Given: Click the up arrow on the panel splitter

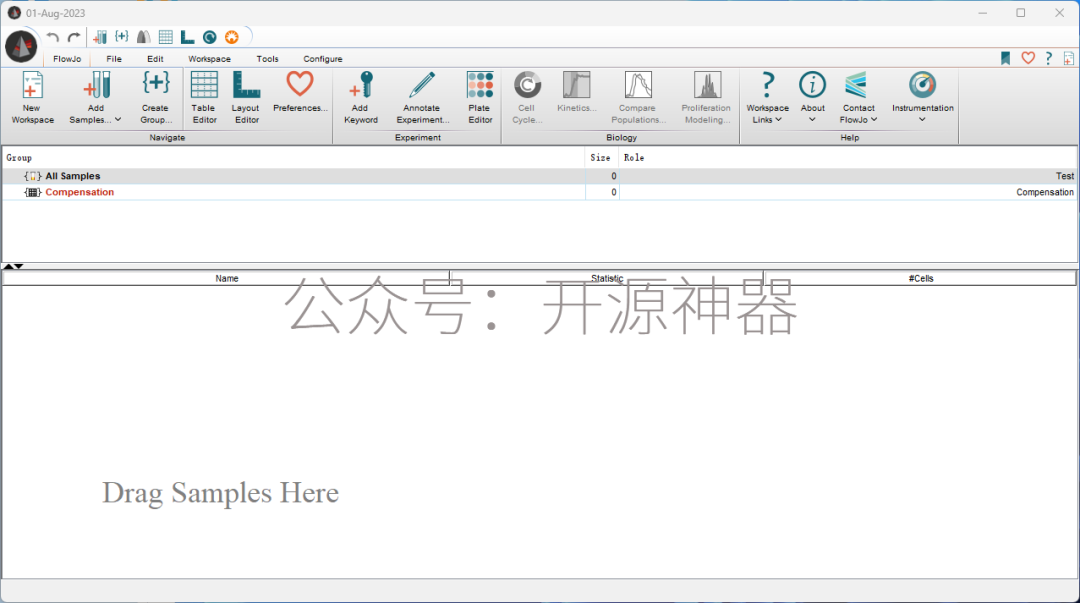Looking at the screenshot, I should point(8,267).
